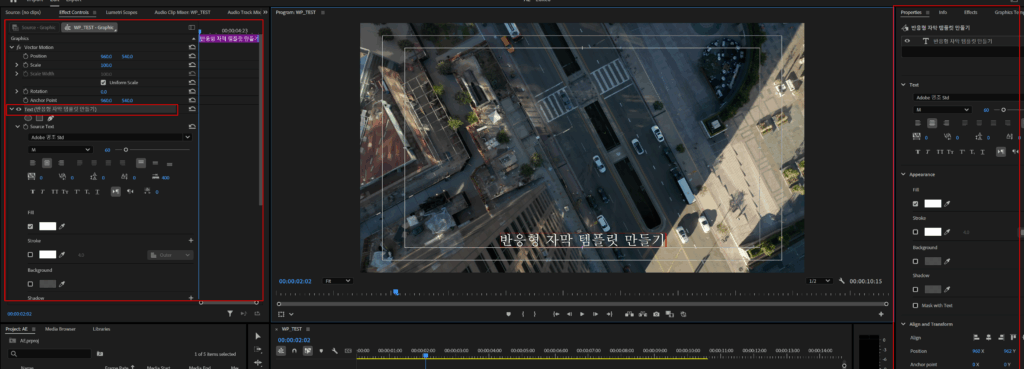Export frame with camera icon

click(x=656, y=314)
